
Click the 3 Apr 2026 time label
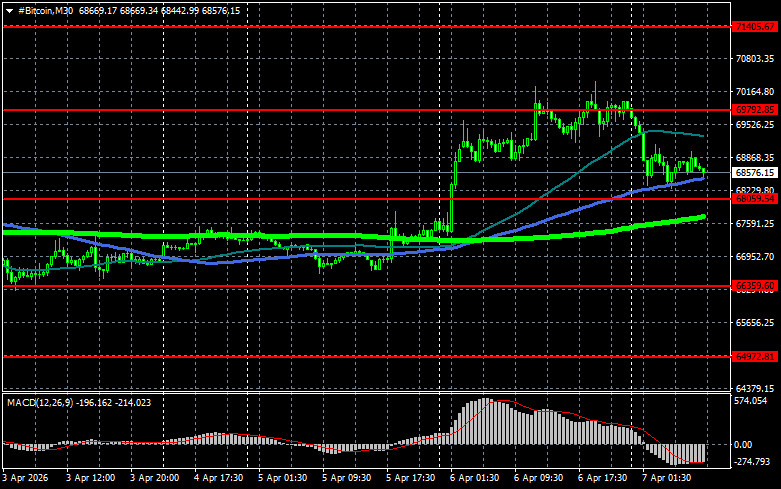coord(25,478)
